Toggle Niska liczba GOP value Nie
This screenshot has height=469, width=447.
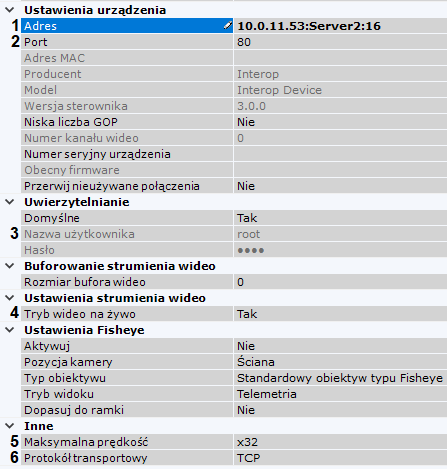tap(340, 122)
